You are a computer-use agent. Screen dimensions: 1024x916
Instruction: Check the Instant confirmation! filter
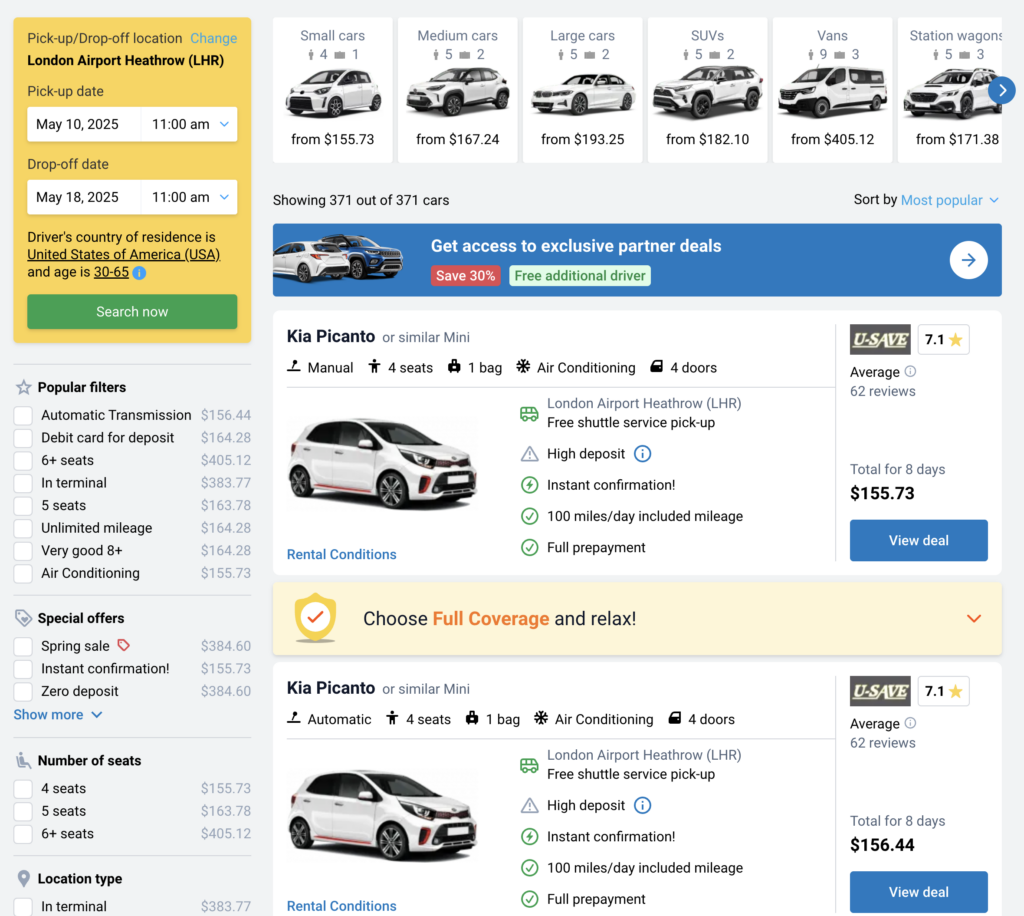(x=24, y=669)
